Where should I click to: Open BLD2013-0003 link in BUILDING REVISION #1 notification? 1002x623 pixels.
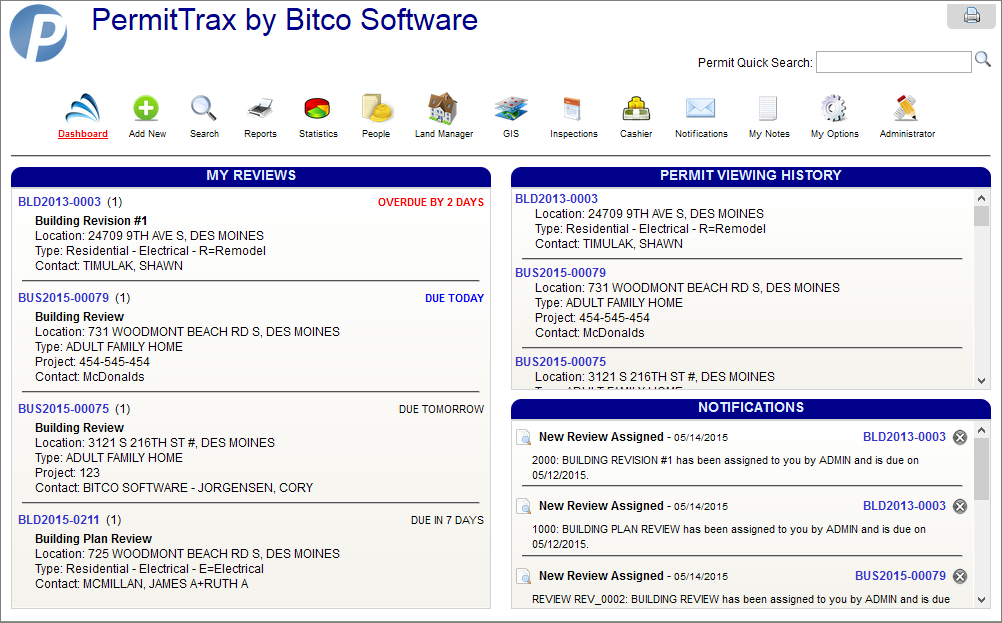[904, 437]
